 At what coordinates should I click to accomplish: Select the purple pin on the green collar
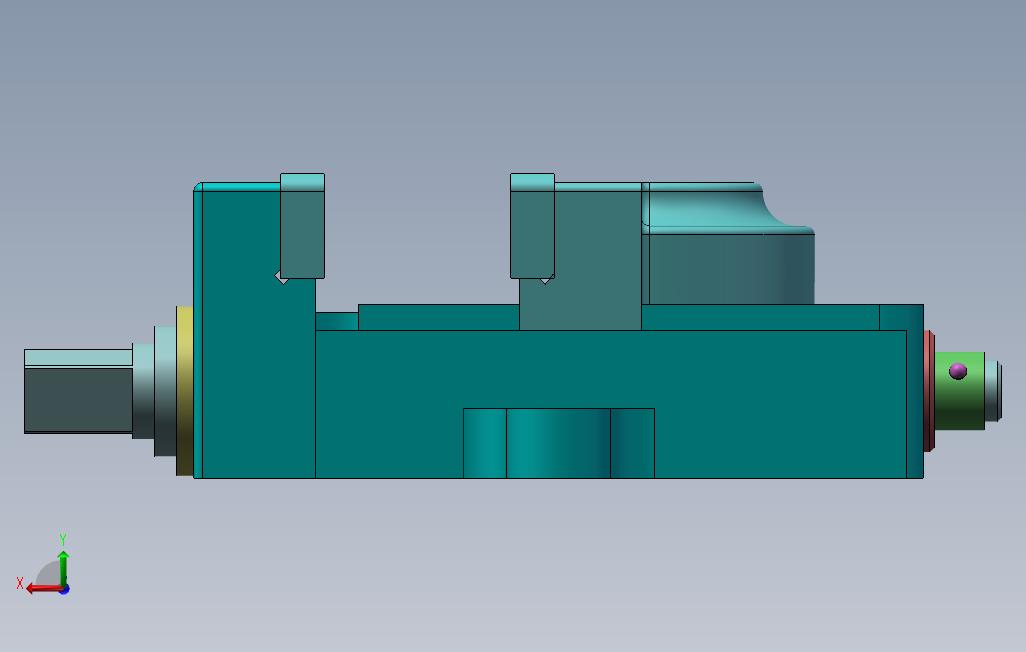(957, 371)
